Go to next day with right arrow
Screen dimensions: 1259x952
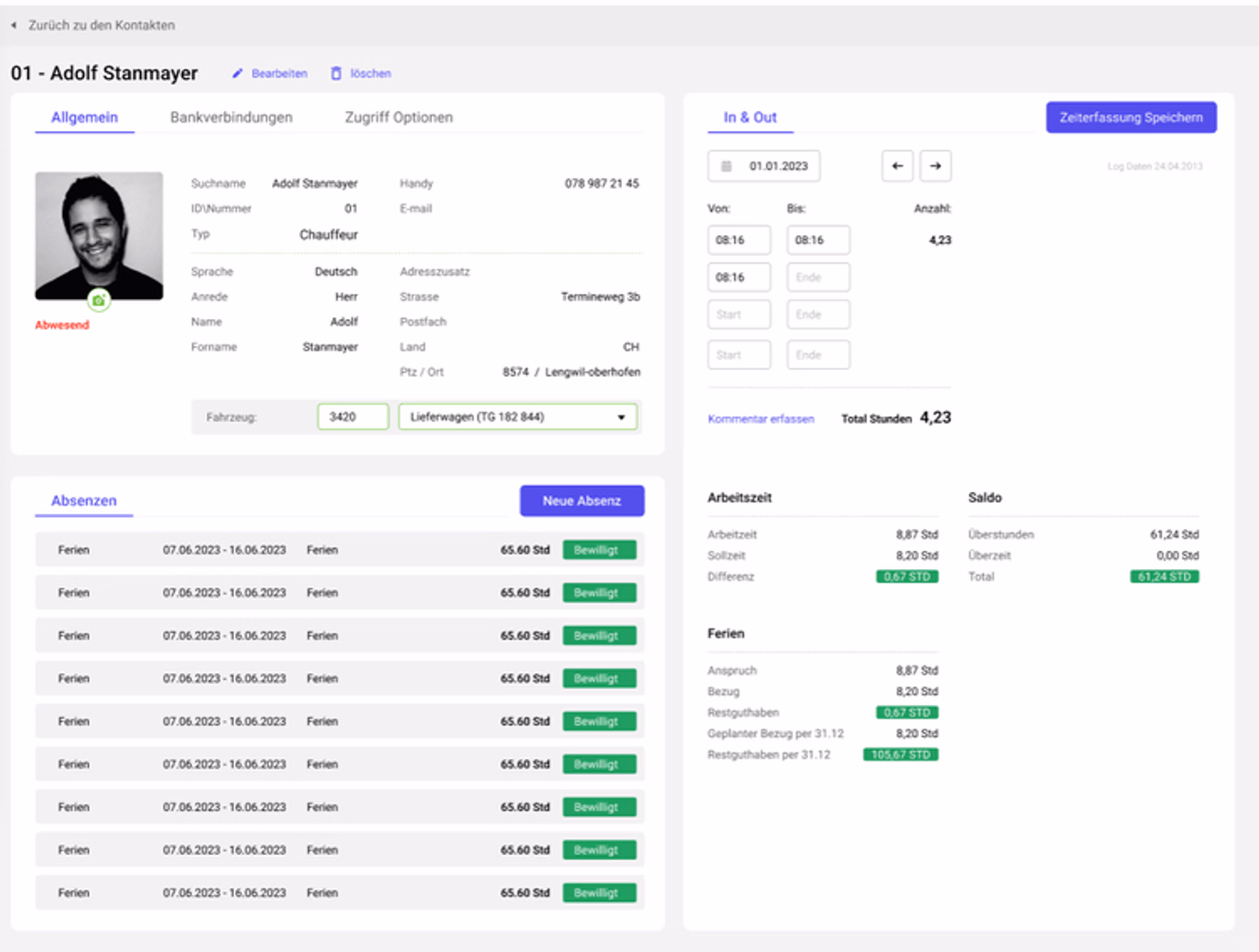936,166
